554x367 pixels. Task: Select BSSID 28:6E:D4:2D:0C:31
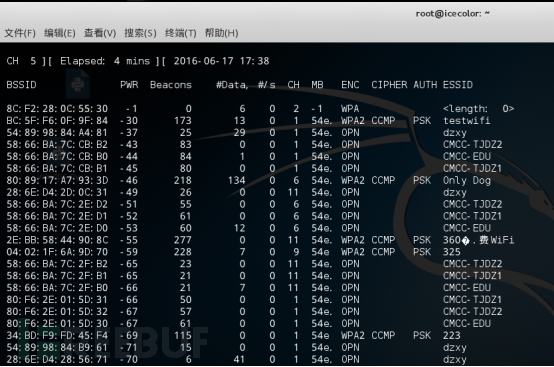coord(57,192)
